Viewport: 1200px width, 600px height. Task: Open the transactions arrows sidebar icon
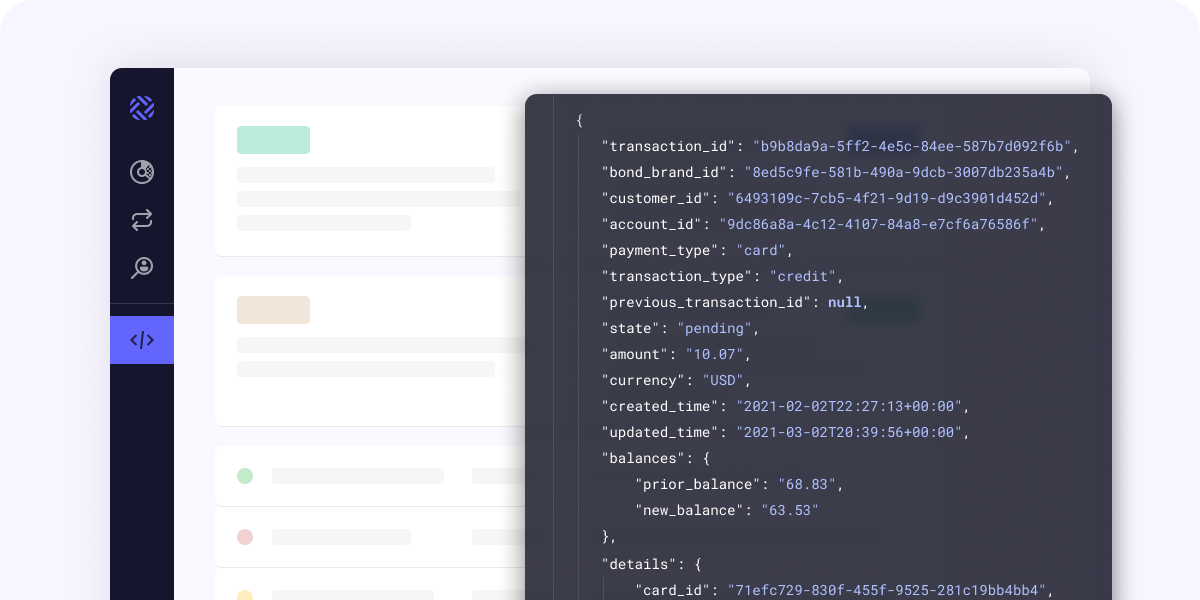[142, 220]
